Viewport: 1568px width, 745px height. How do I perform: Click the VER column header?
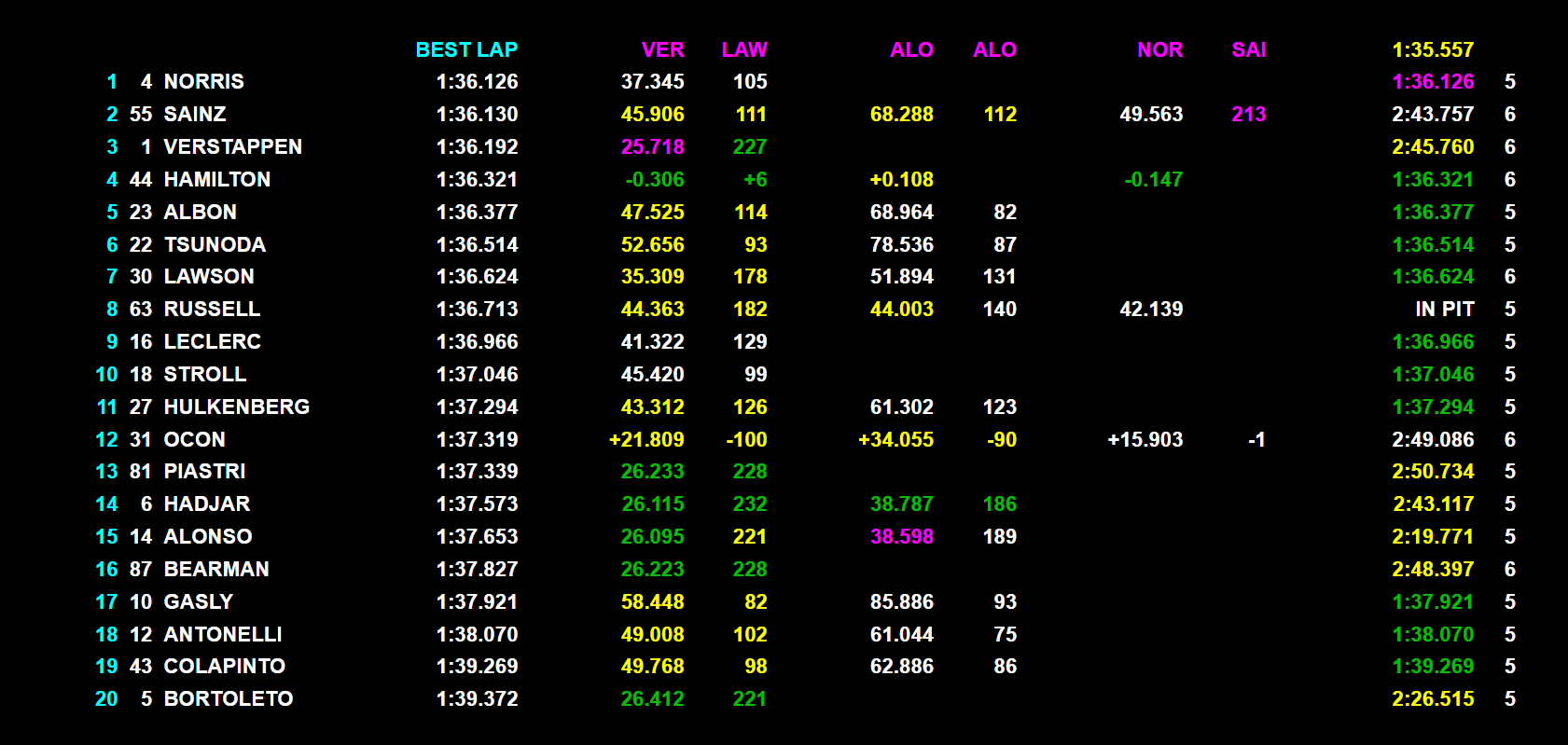[x=662, y=50]
